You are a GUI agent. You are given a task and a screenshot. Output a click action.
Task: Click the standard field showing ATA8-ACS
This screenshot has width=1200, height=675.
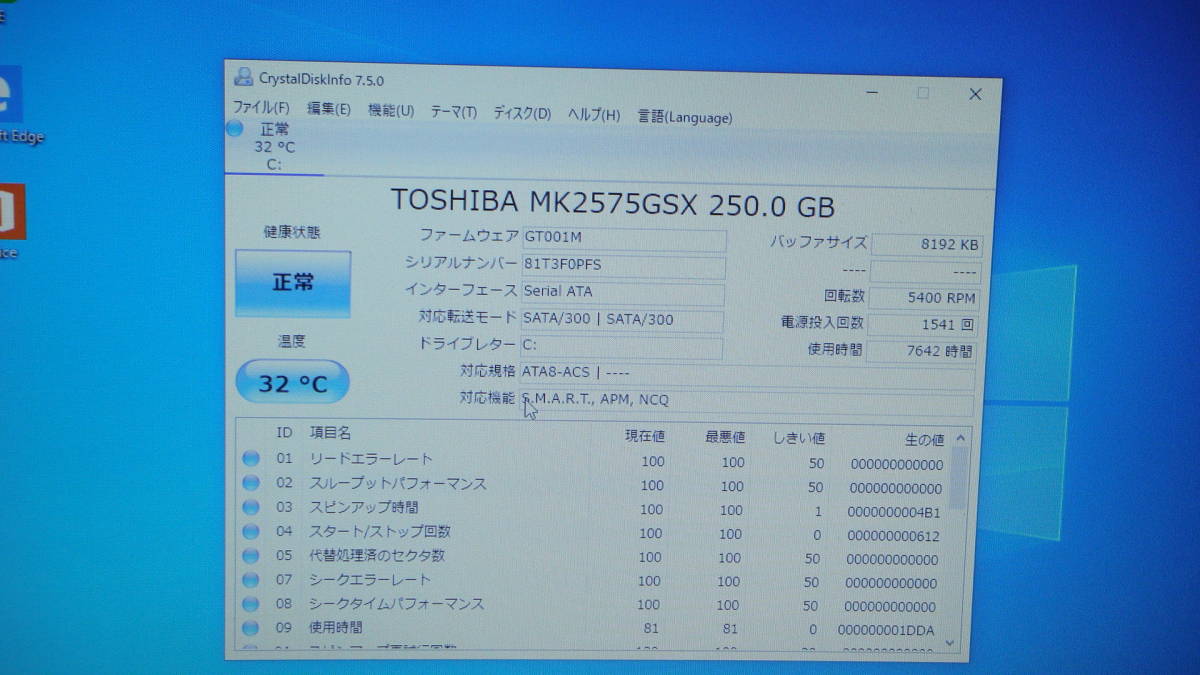point(747,375)
